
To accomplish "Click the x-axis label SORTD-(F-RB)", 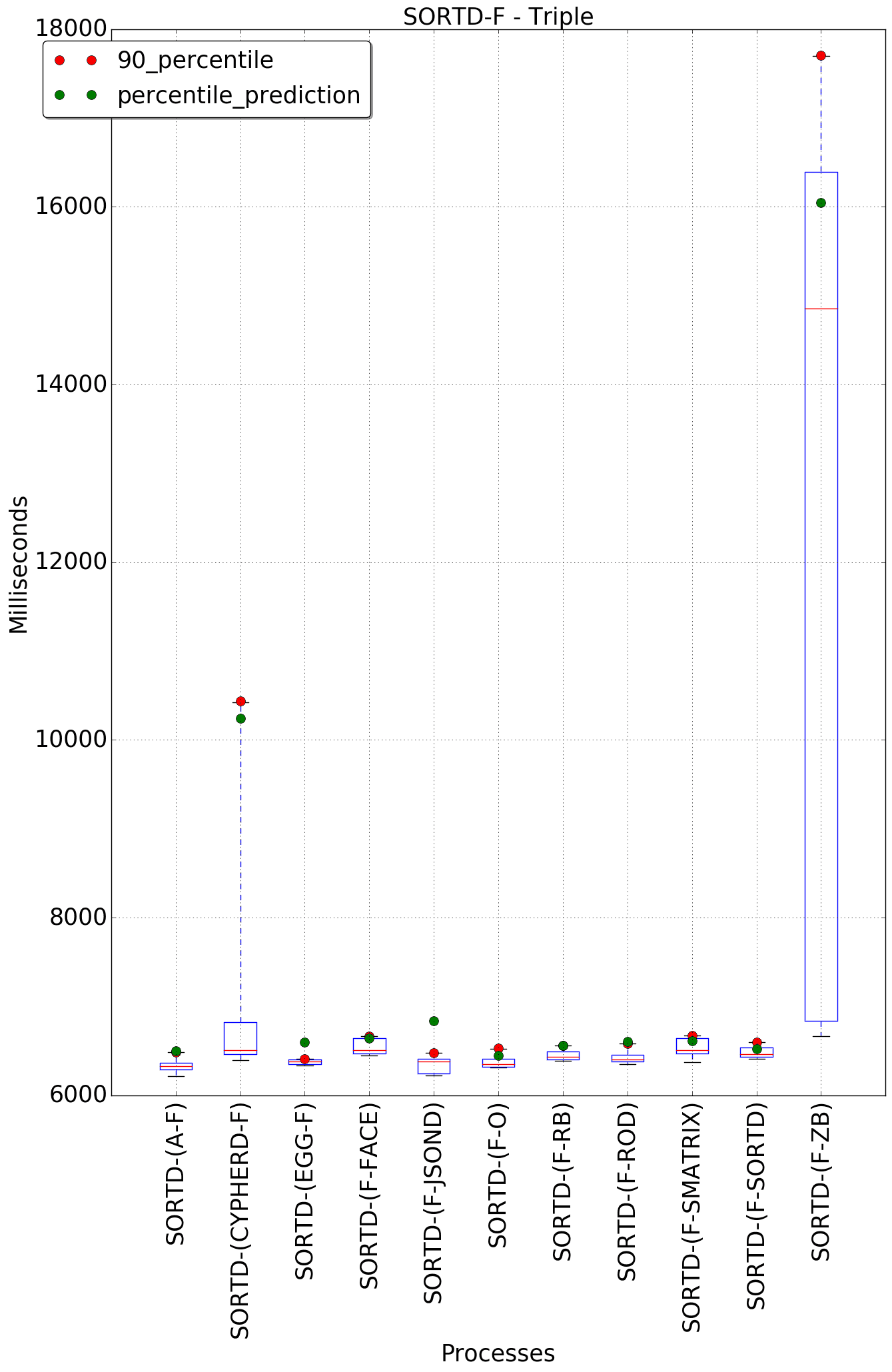I will pyautogui.click(x=563, y=1181).
